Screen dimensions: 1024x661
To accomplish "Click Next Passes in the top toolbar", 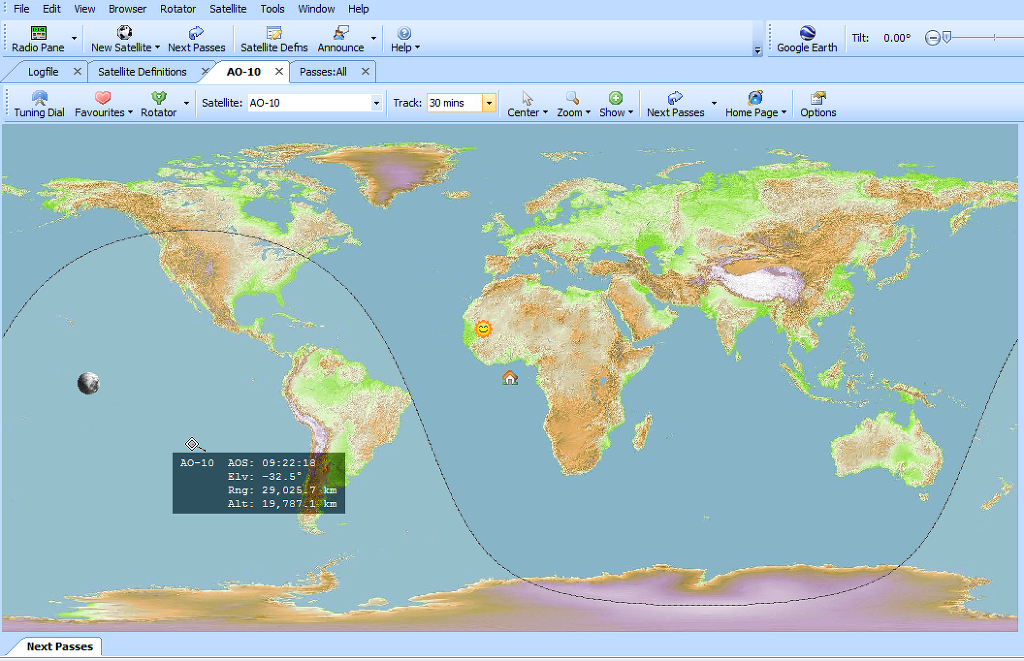I will 196,40.
